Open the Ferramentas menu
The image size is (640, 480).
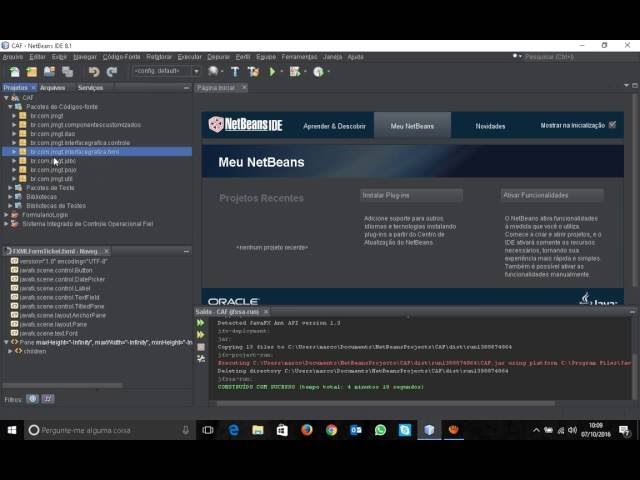click(299, 57)
